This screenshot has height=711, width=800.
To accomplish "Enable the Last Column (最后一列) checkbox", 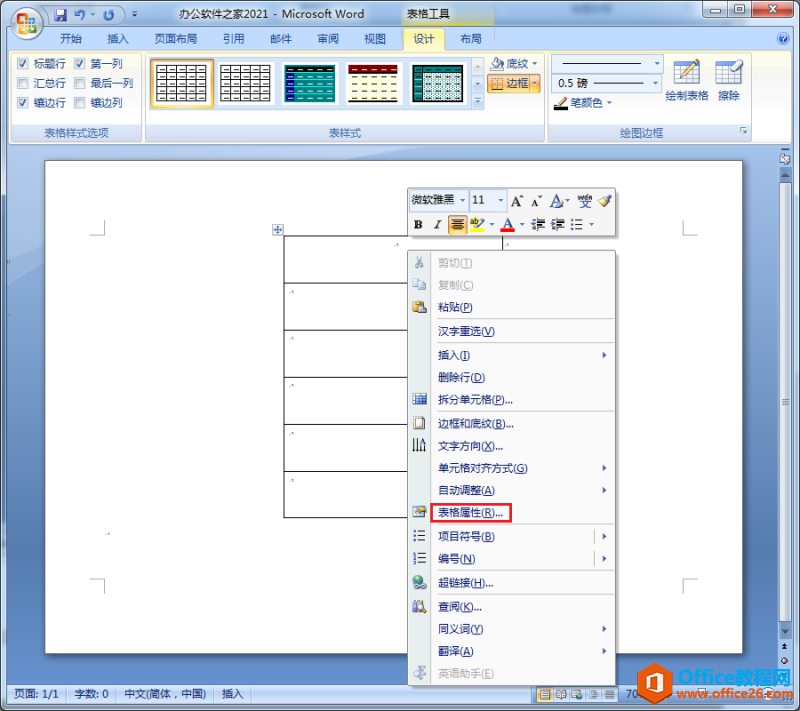I will click(x=79, y=83).
